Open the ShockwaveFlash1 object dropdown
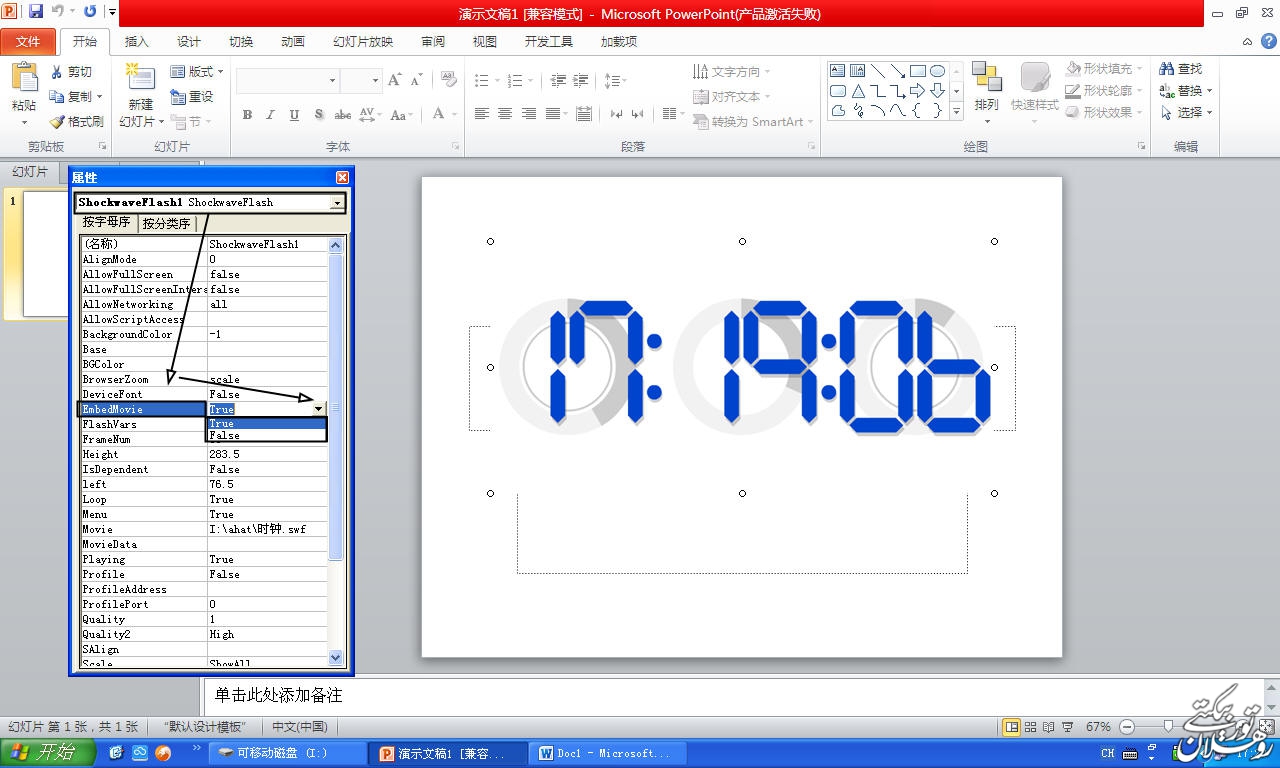The height and width of the screenshot is (768, 1280). (x=336, y=203)
